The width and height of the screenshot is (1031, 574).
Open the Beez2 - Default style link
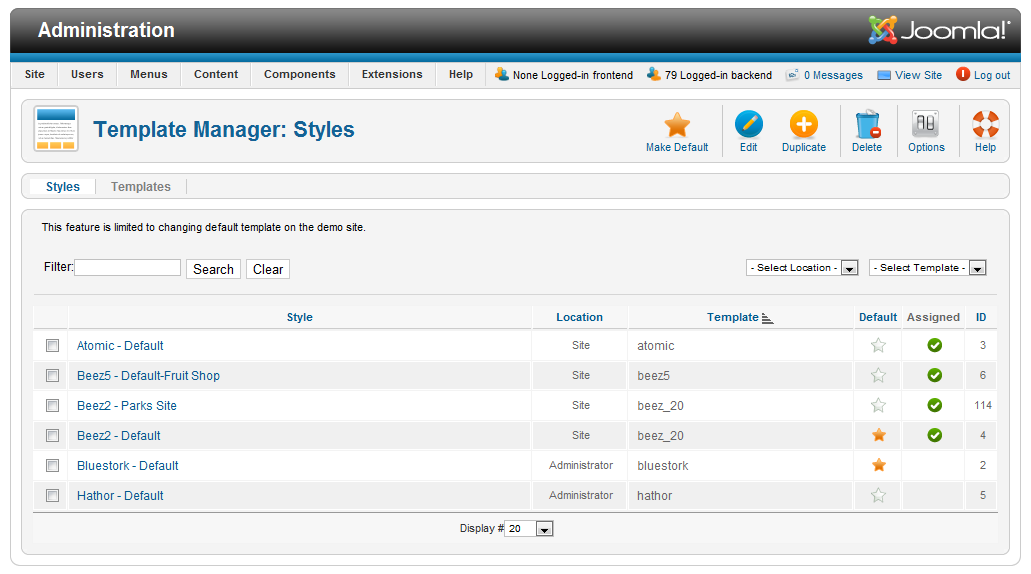119,435
